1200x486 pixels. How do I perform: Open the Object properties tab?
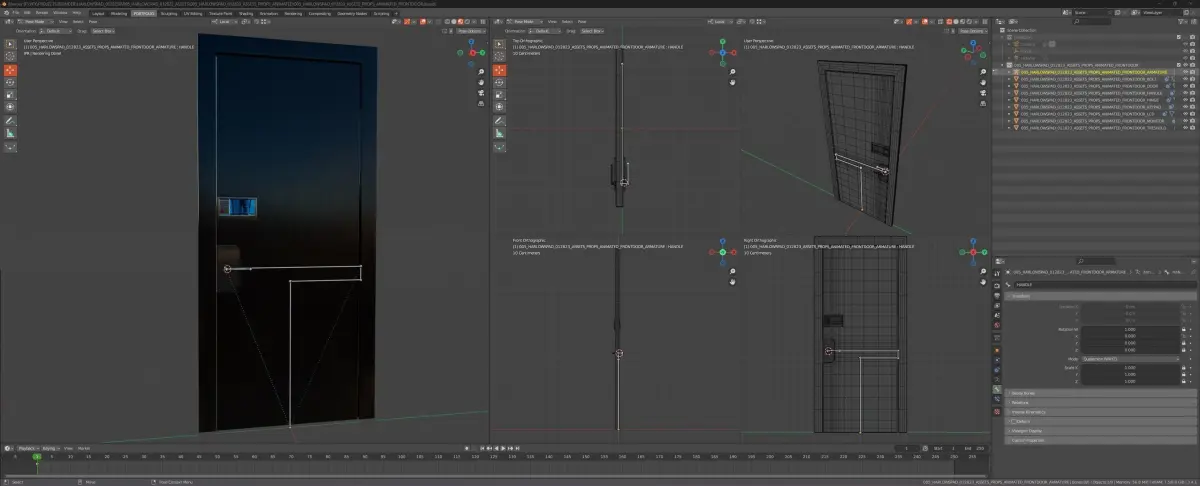point(997,352)
